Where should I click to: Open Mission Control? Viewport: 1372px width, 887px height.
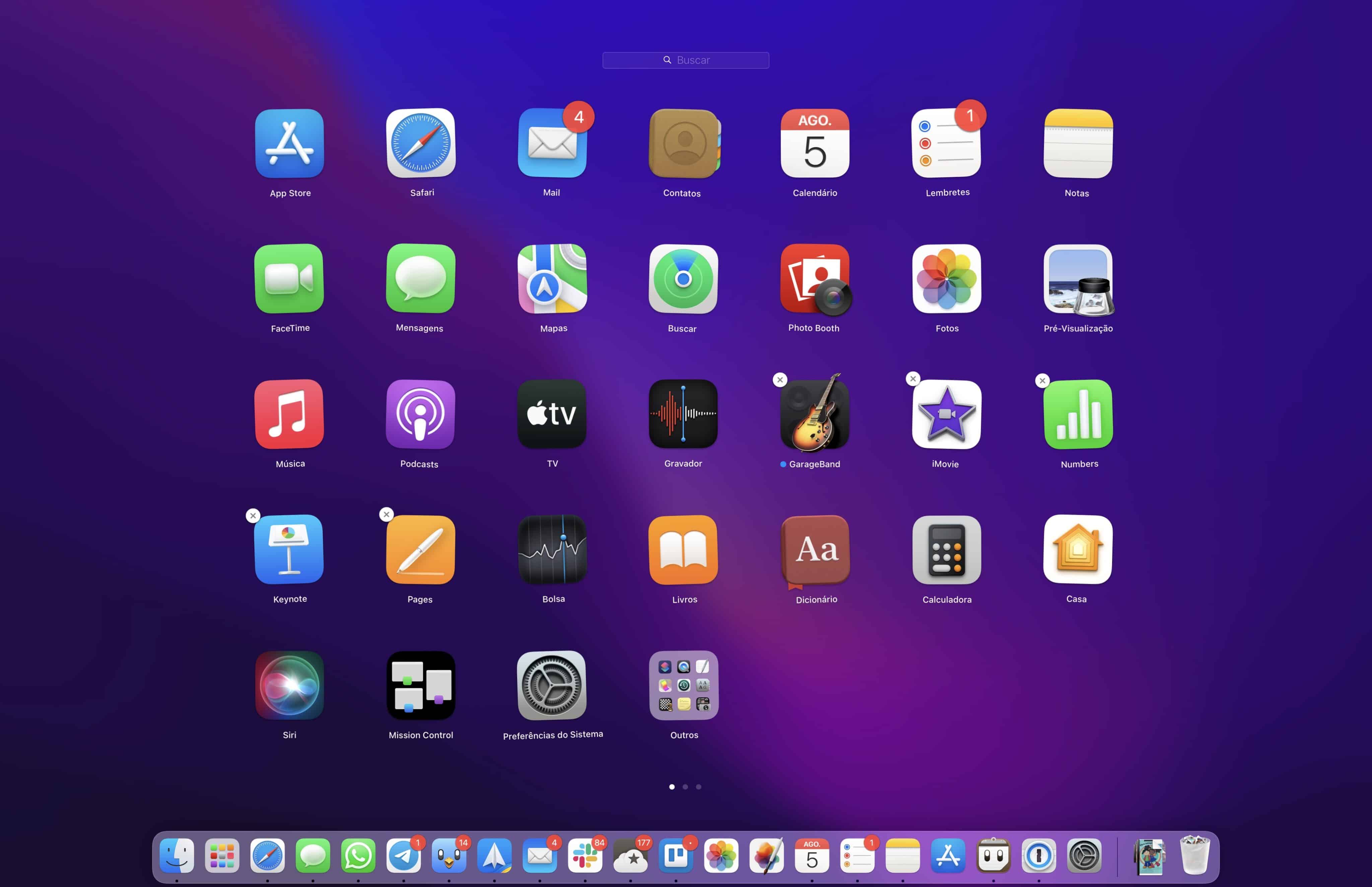[x=420, y=685]
